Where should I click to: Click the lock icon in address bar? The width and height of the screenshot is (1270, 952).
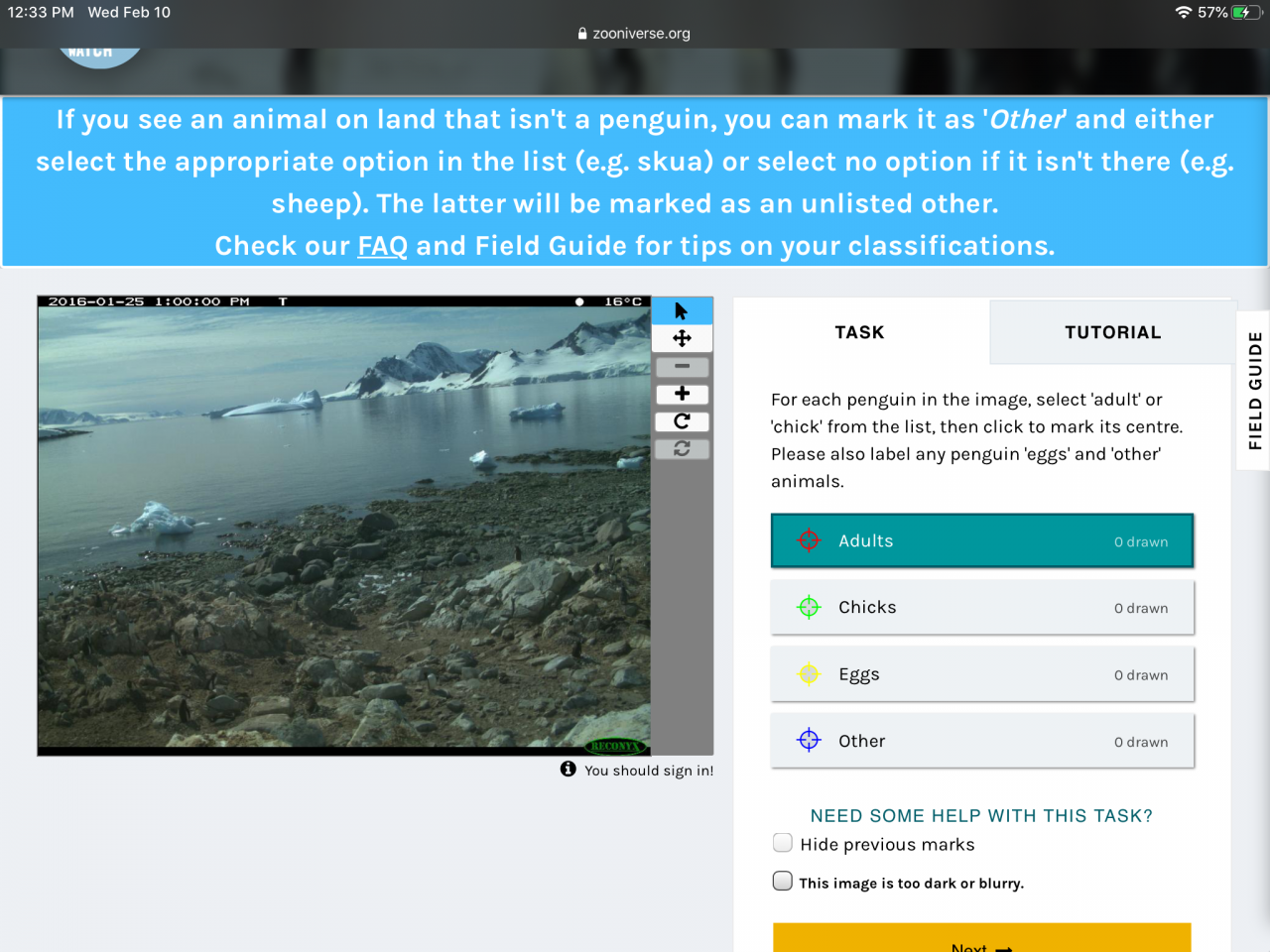coord(582,33)
